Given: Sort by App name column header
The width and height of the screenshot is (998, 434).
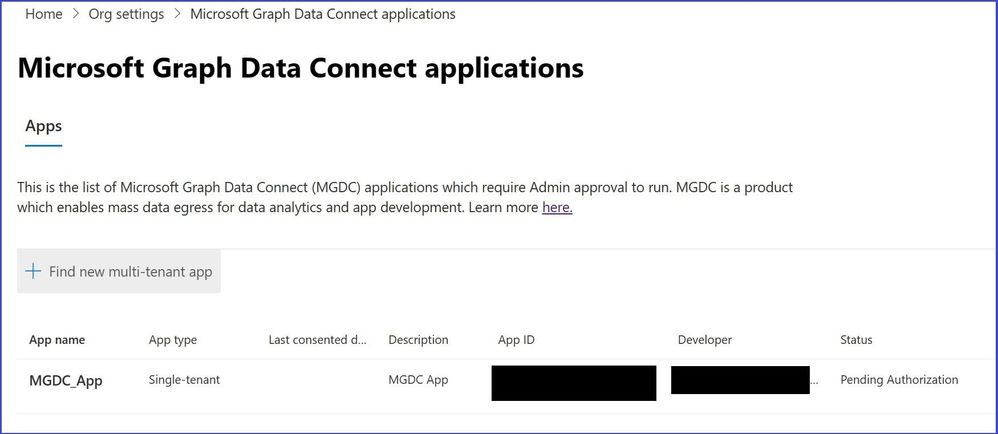Looking at the screenshot, I should pyautogui.click(x=57, y=340).
